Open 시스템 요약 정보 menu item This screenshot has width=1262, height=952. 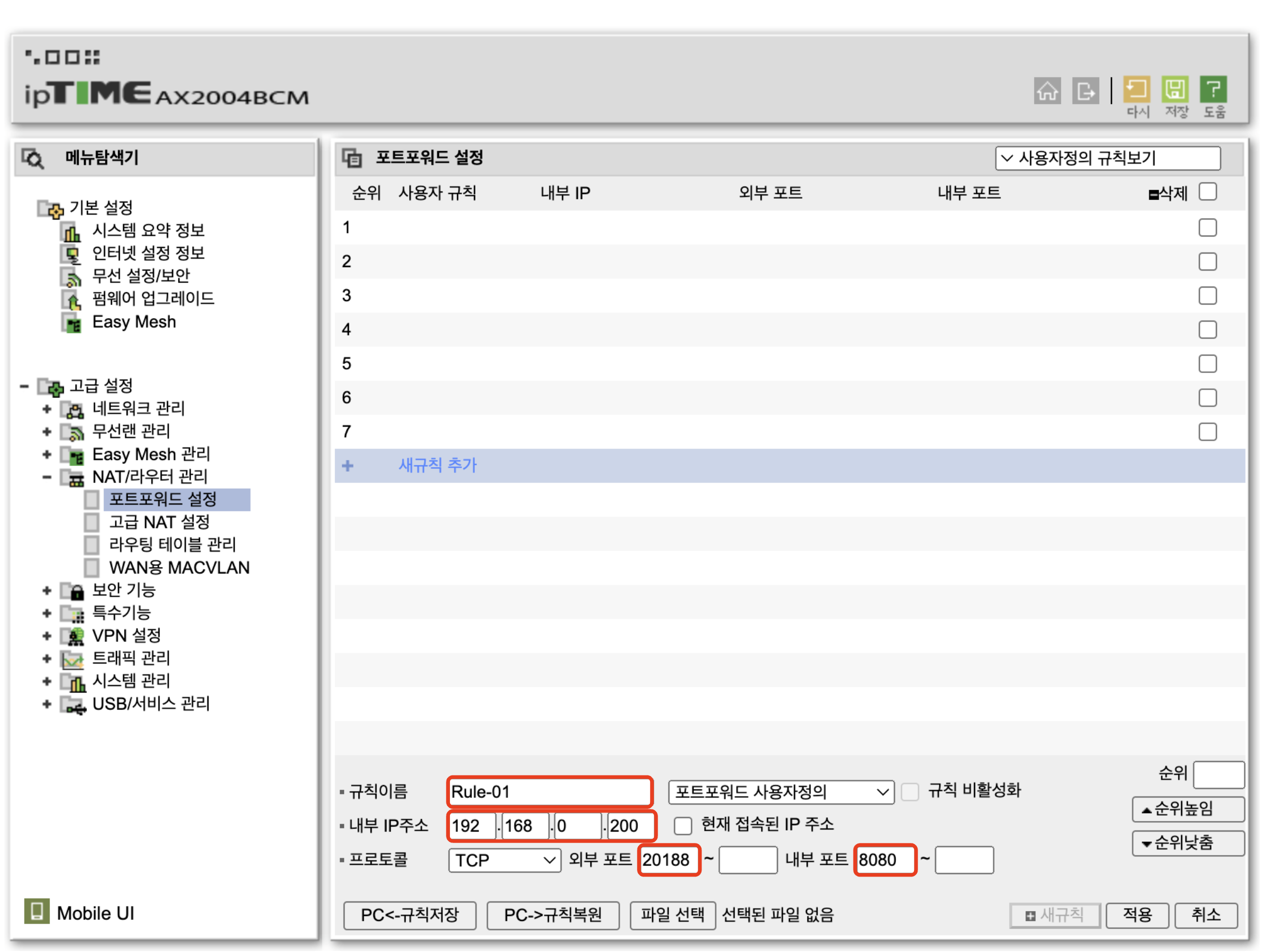(148, 230)
